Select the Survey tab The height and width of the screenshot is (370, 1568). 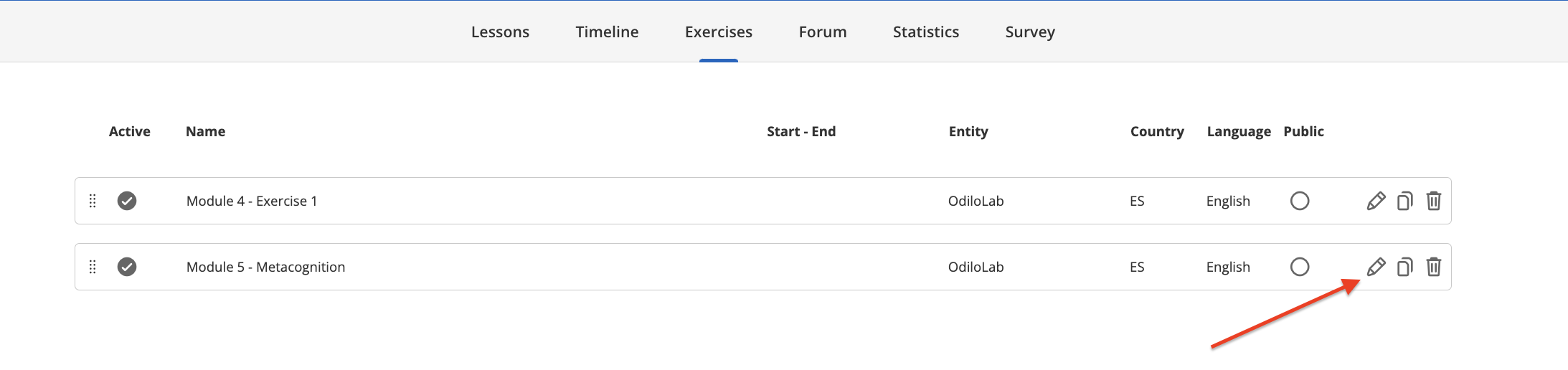1030,32
